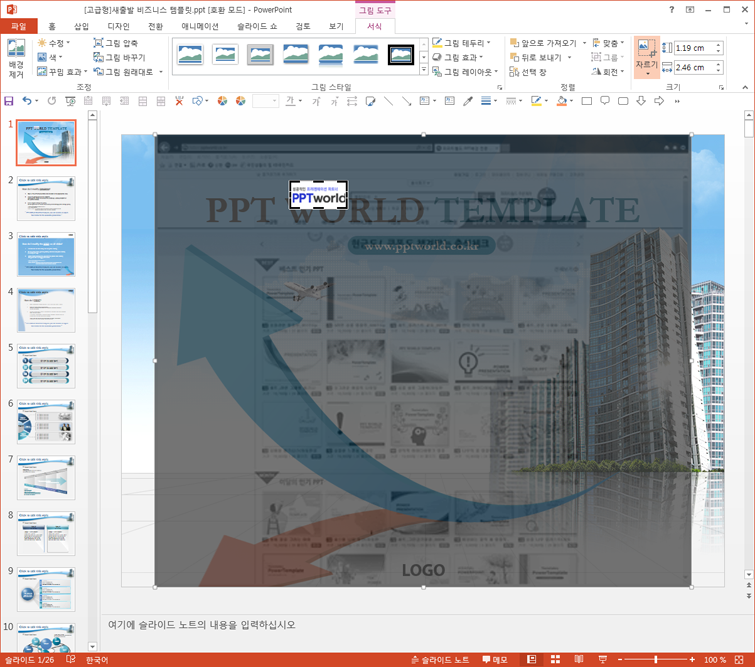Click the first pie chart color icon
Image resolution: width=755 pixels, height=667 pixels.
pyautogui.click(x=222, y=101)
